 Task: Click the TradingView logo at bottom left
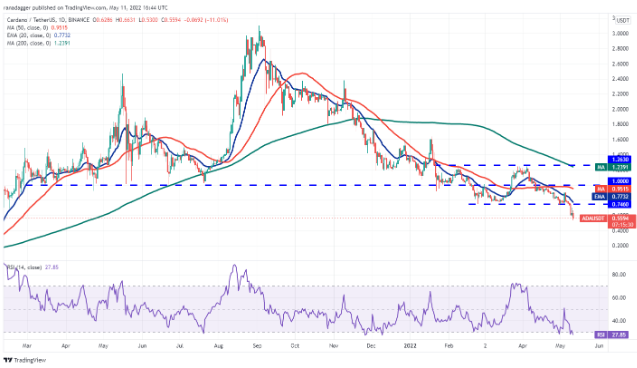pos(24,360)
